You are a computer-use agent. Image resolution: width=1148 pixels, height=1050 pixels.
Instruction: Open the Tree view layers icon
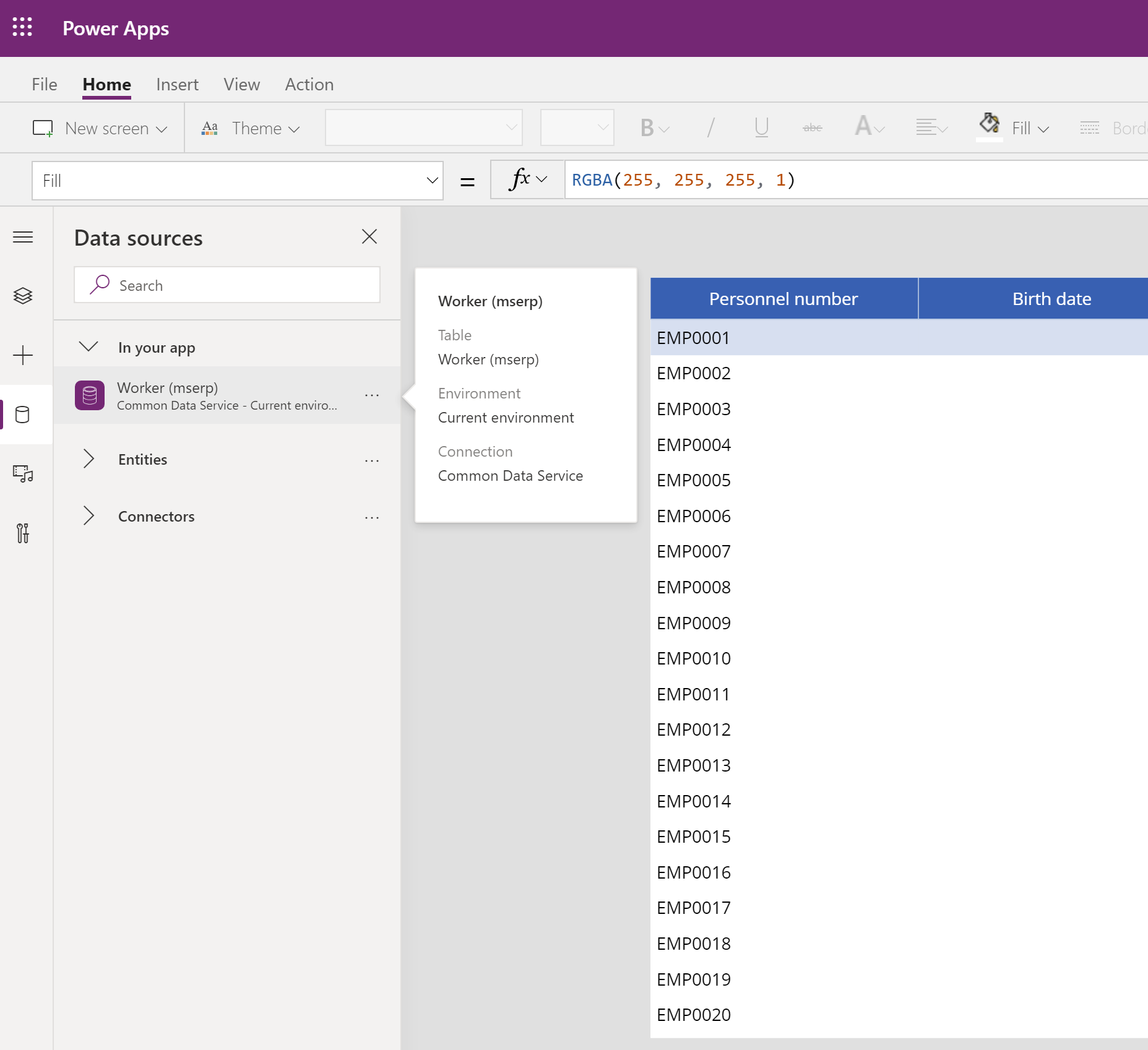(23, 296)
